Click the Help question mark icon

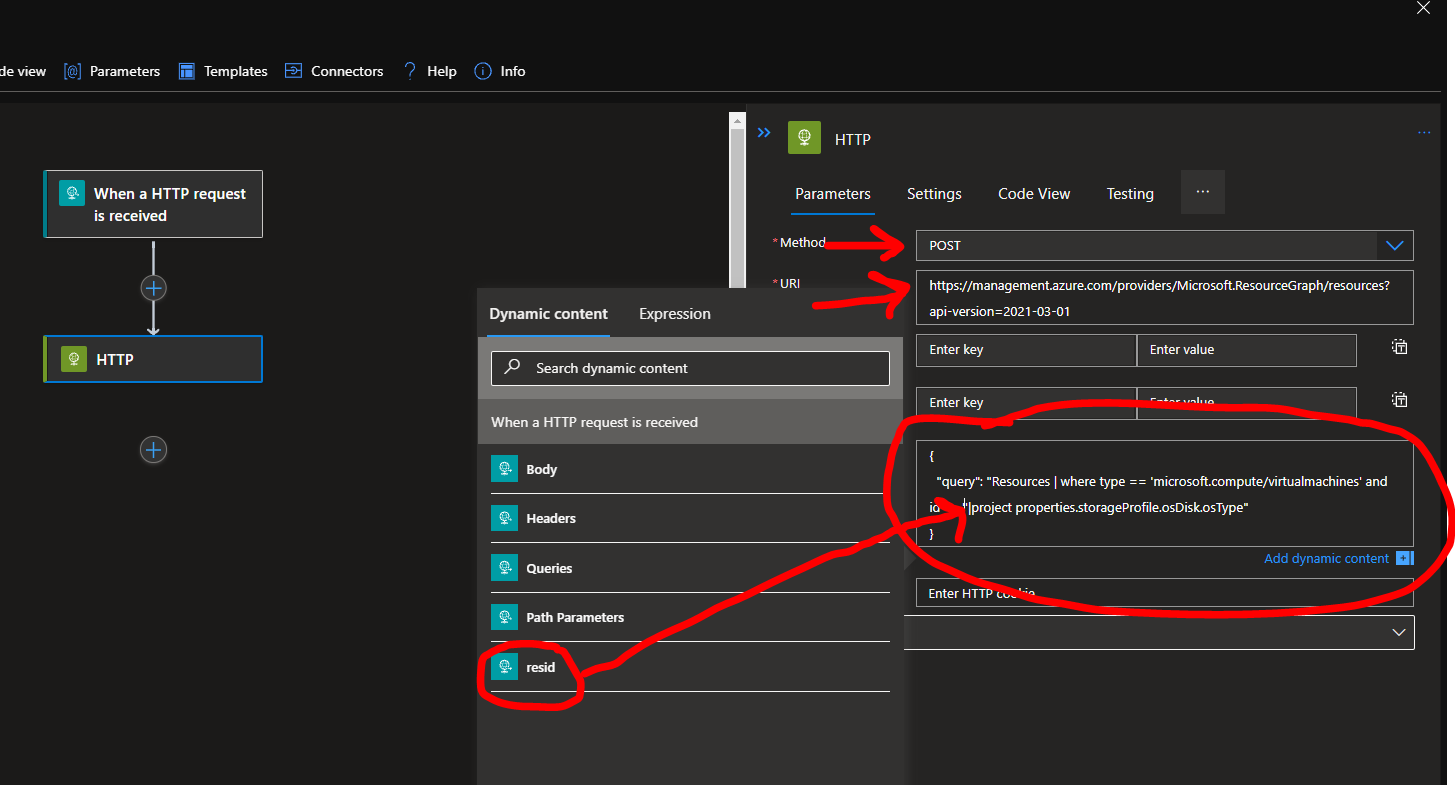coord(410,71)
